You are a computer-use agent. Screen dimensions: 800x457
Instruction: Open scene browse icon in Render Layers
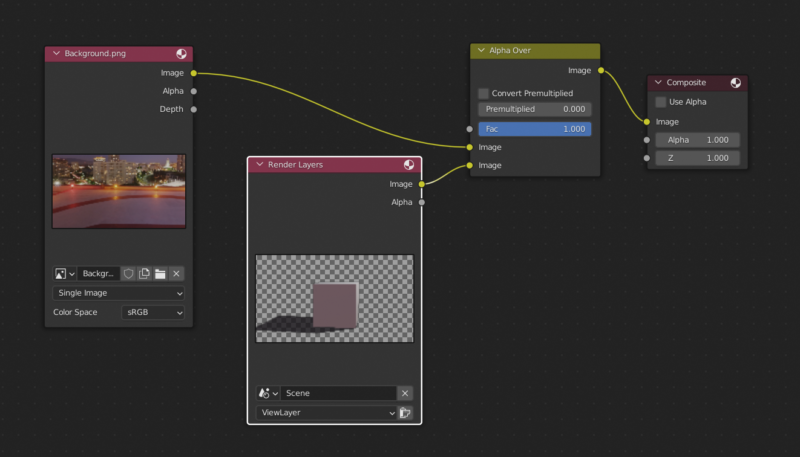pos(268,393)
